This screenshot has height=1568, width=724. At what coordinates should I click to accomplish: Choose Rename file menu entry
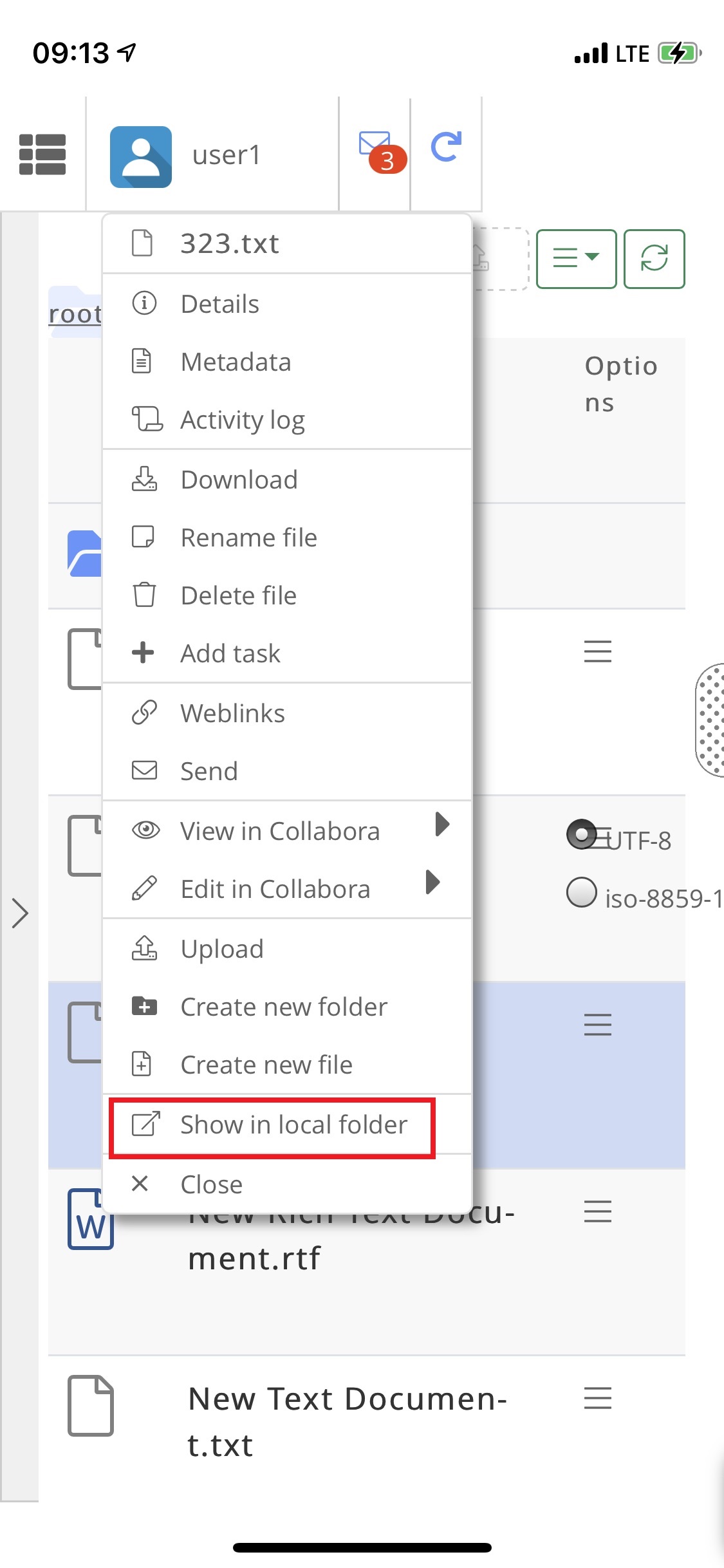pos(287,537)
